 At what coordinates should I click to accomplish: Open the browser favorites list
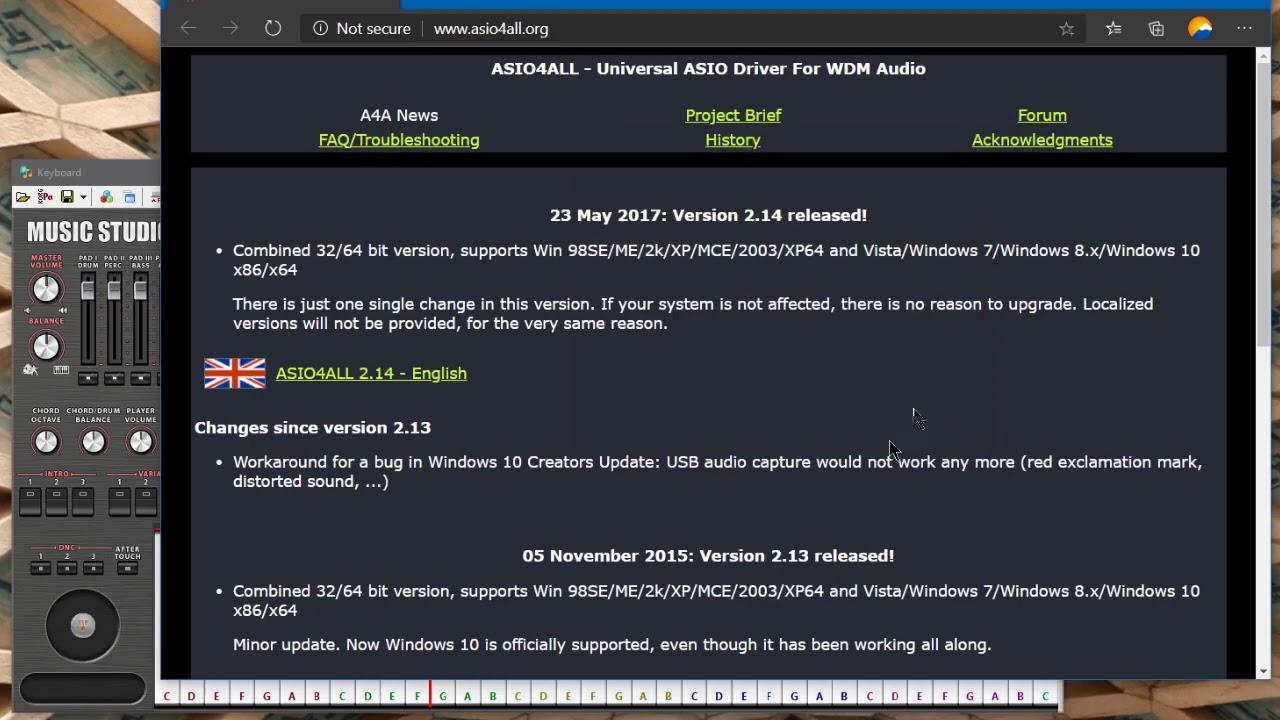pyautogui.click(x=1113, y=29)
